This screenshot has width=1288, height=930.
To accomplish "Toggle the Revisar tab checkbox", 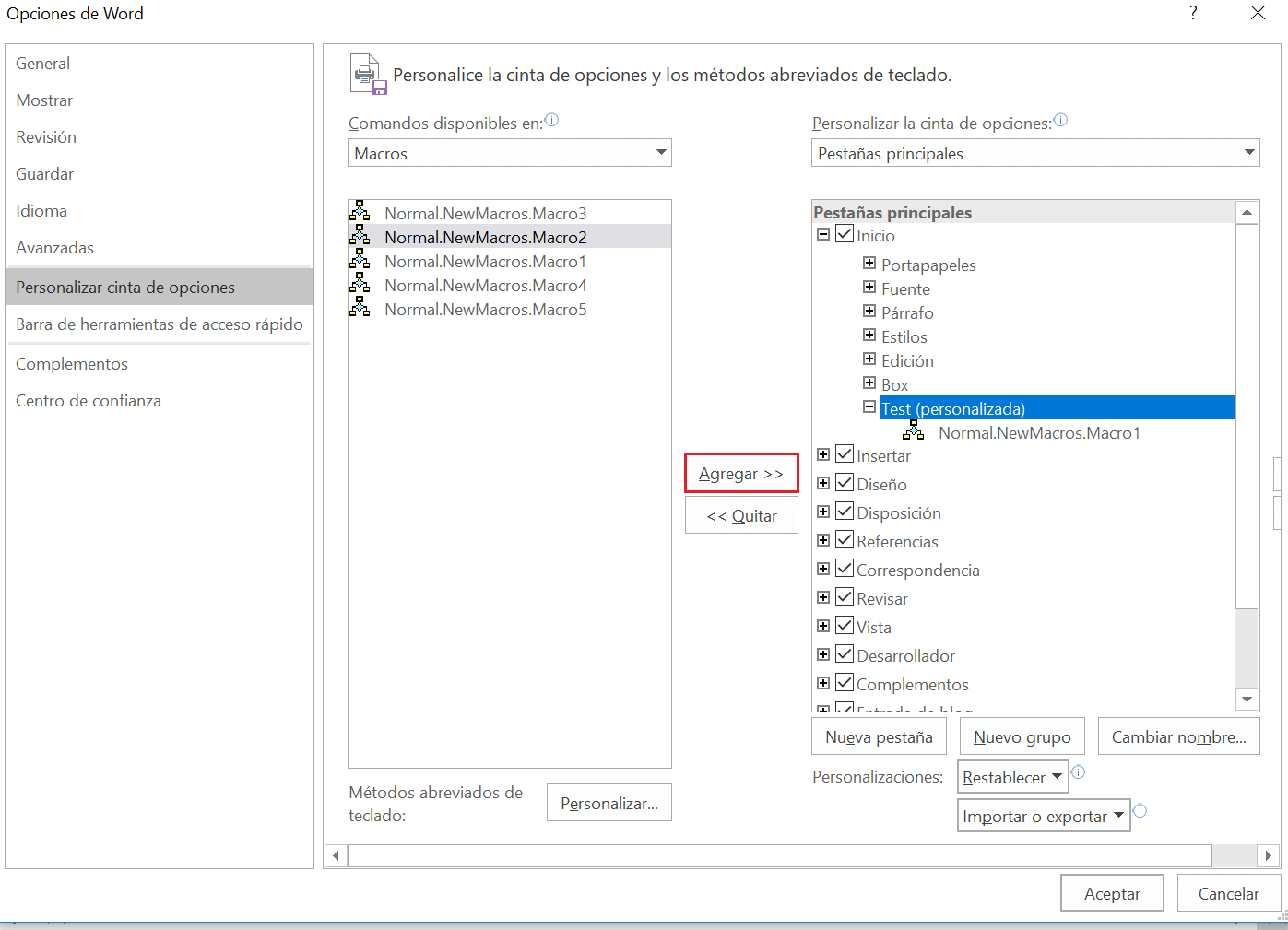I will coord(845,597).
